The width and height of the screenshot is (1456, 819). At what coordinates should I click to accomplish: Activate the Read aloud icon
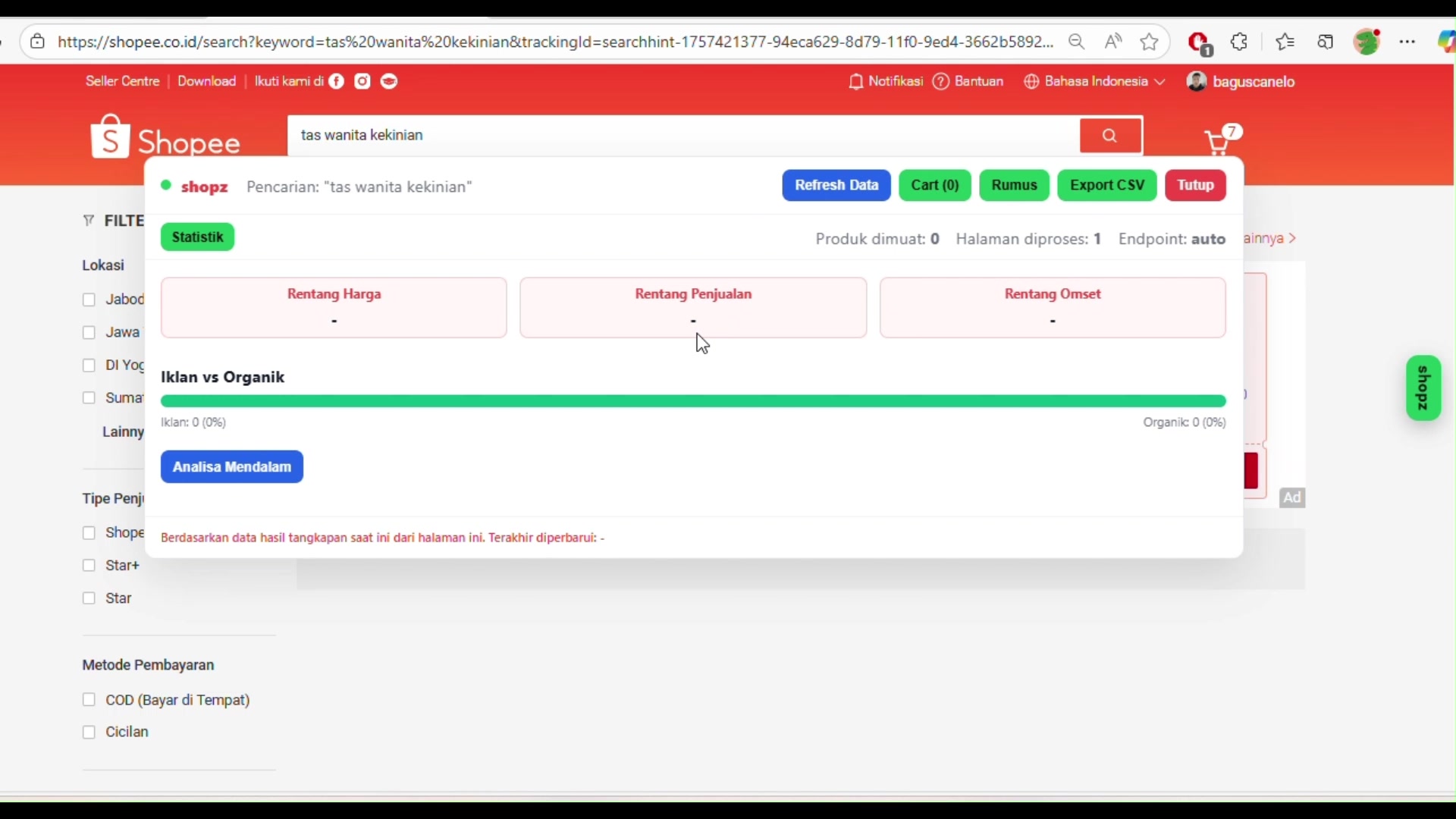[1113, 42]
